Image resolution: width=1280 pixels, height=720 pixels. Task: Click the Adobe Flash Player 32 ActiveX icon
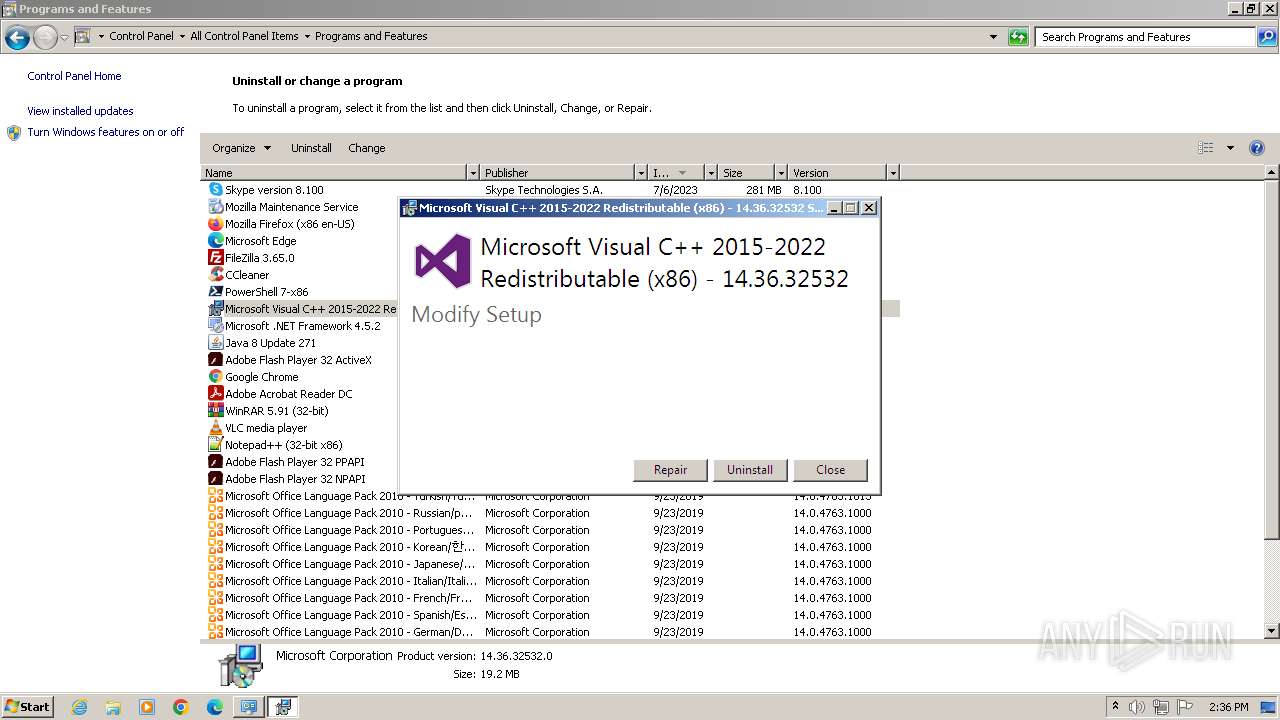[x=215, y=359]
